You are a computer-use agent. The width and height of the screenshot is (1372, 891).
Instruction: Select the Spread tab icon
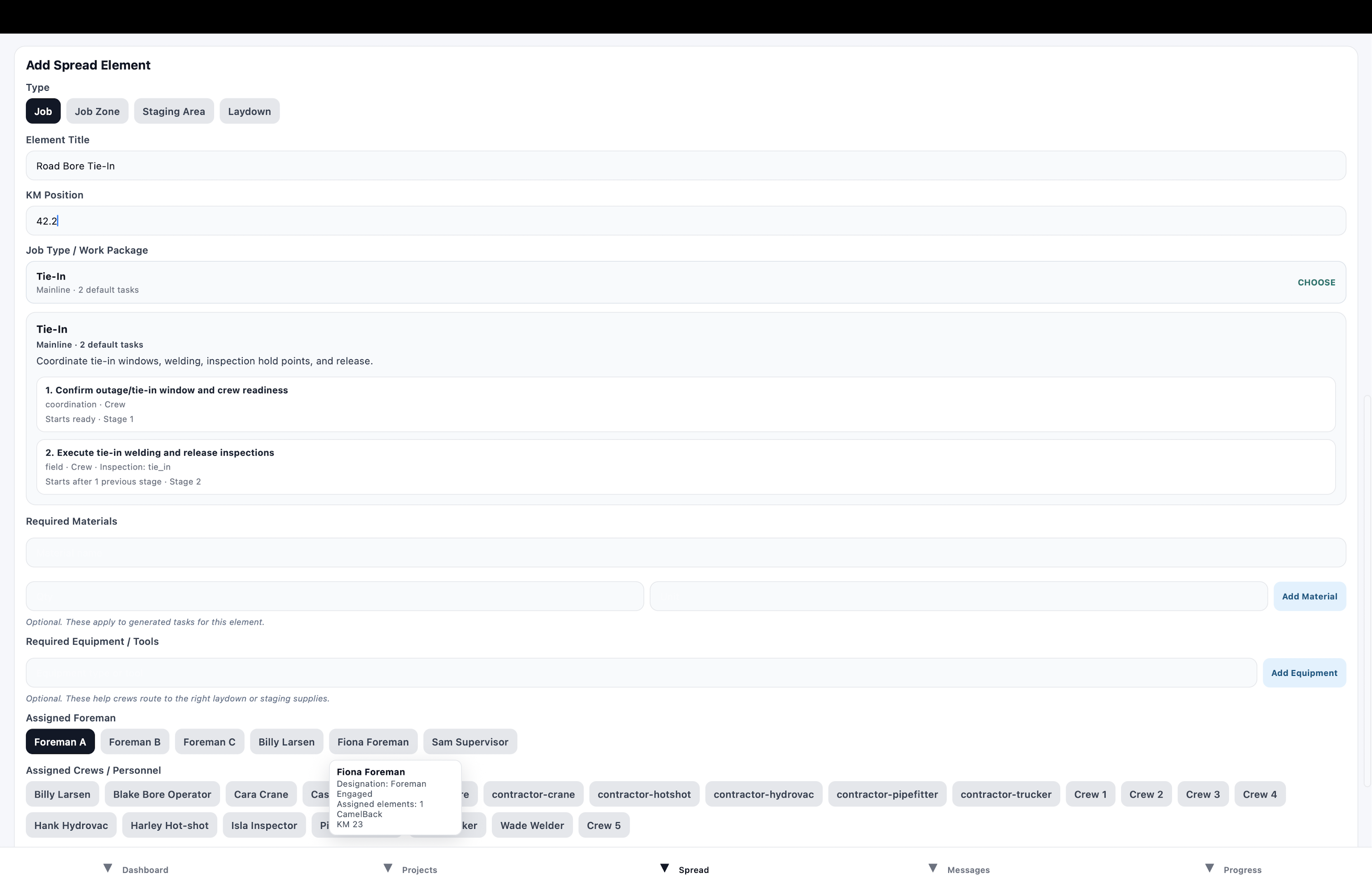tap(665, 868)
